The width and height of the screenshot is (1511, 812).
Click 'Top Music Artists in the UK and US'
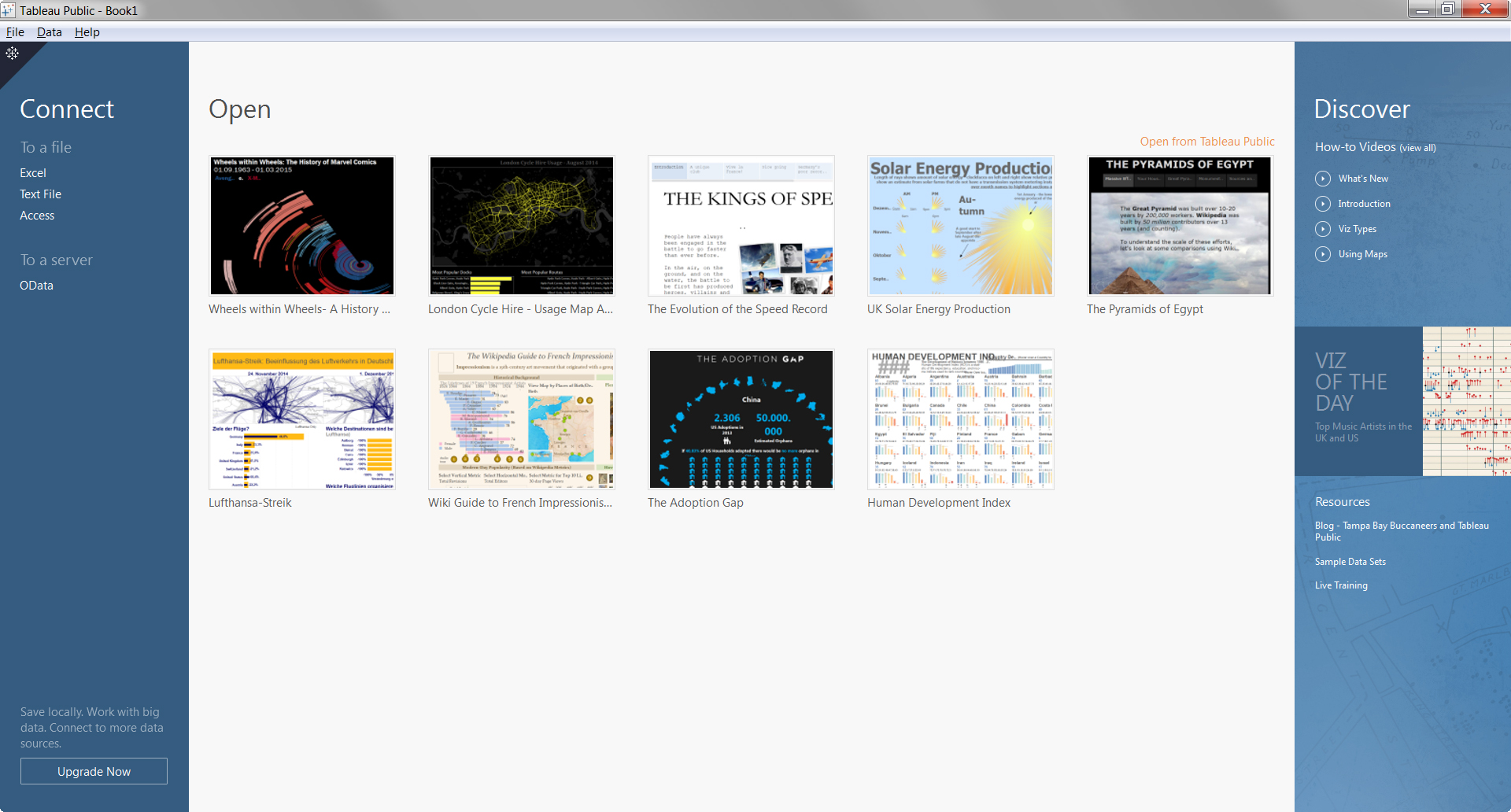click(1363, 432)
